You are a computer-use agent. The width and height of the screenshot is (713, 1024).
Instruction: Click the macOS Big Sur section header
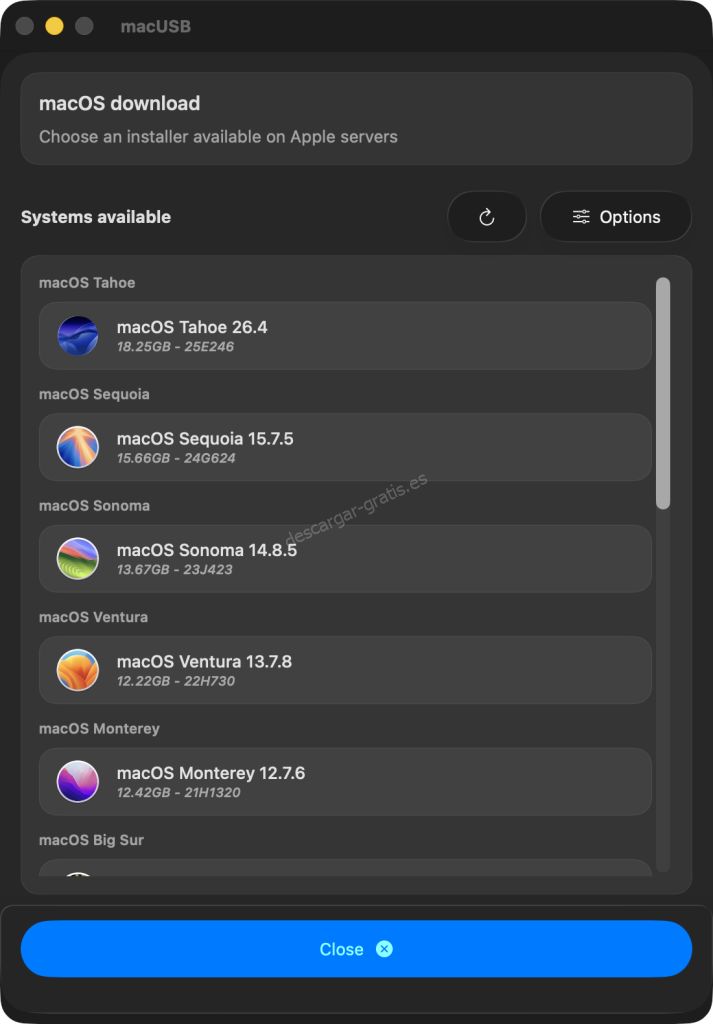(x=91, y=840)
